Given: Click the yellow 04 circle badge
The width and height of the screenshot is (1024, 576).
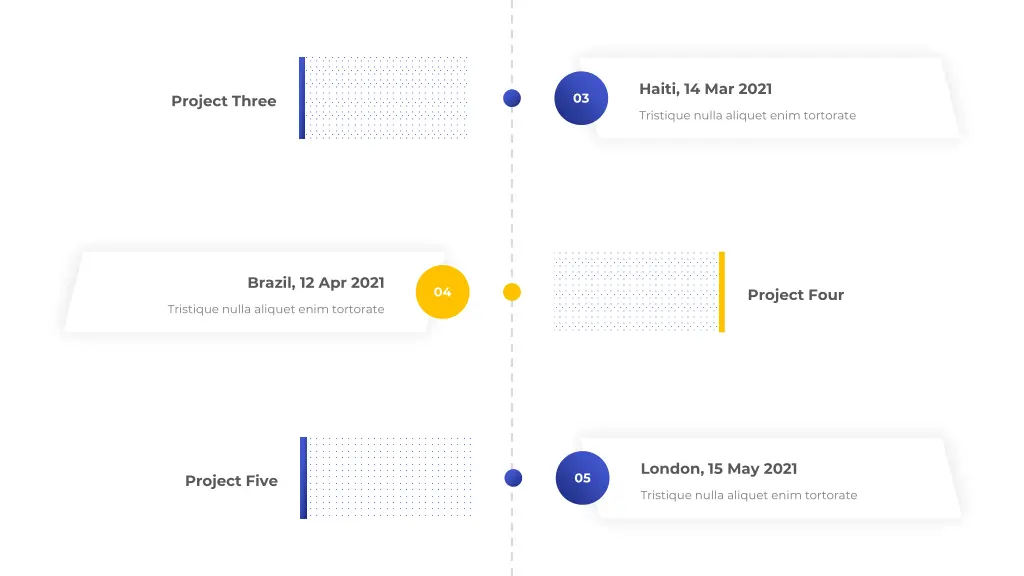Looking at the screenshot, I should 443,292.
